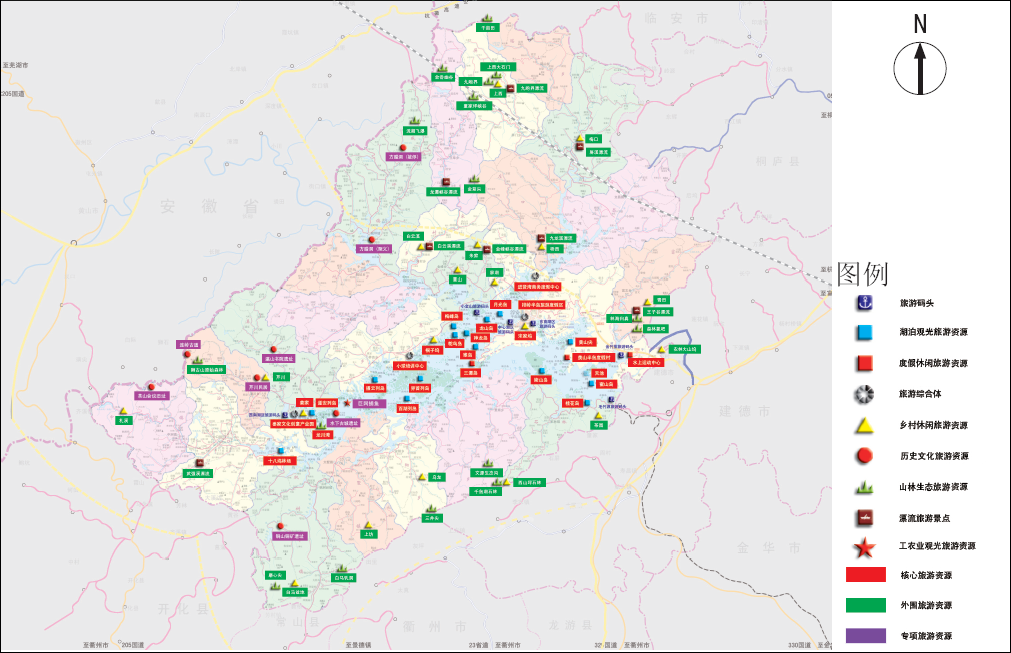Pick the green 外围旅游资源 color swatch

(866, 605)
